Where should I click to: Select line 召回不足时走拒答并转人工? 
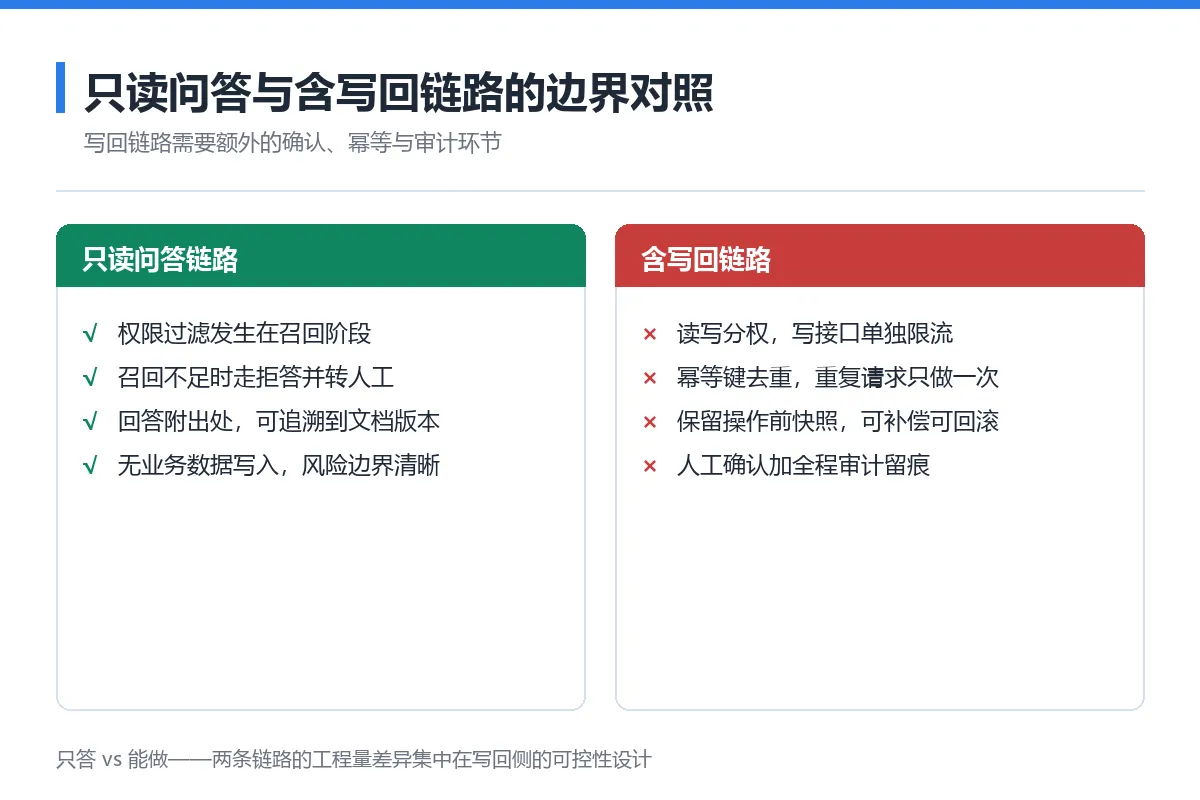click(x=255, y=377)
